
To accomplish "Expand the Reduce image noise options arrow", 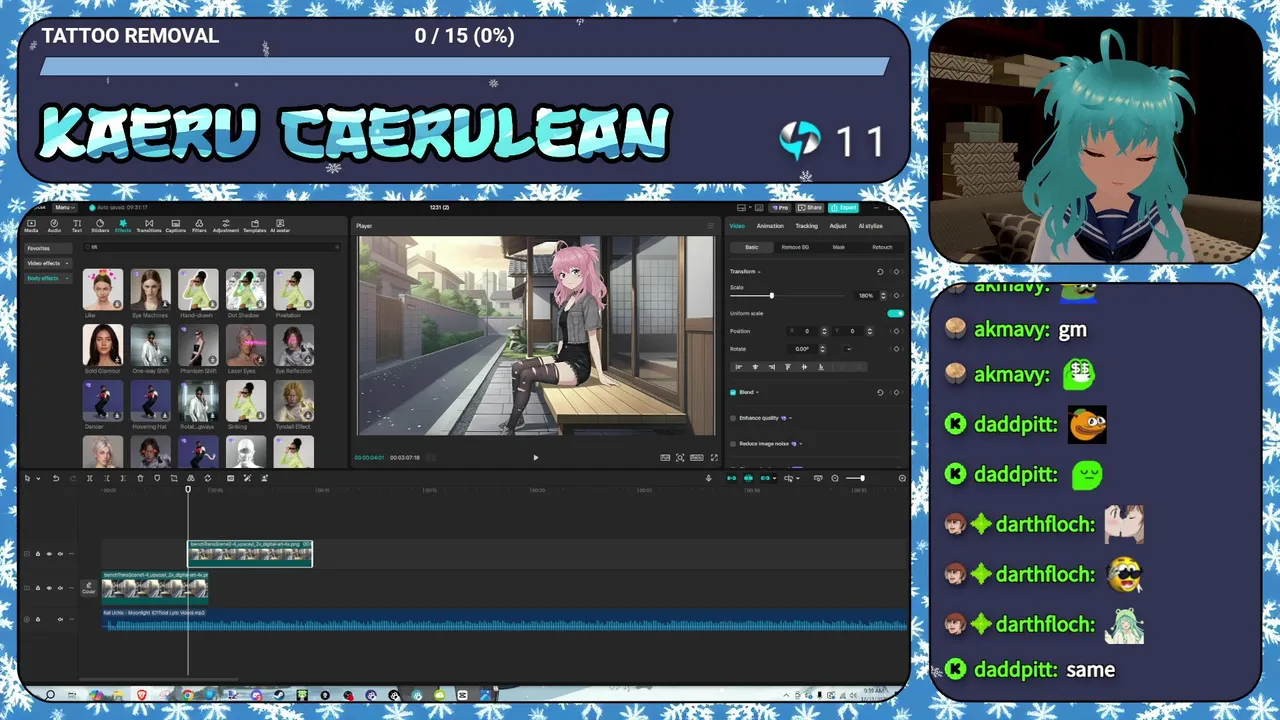I will click(801, 444).
